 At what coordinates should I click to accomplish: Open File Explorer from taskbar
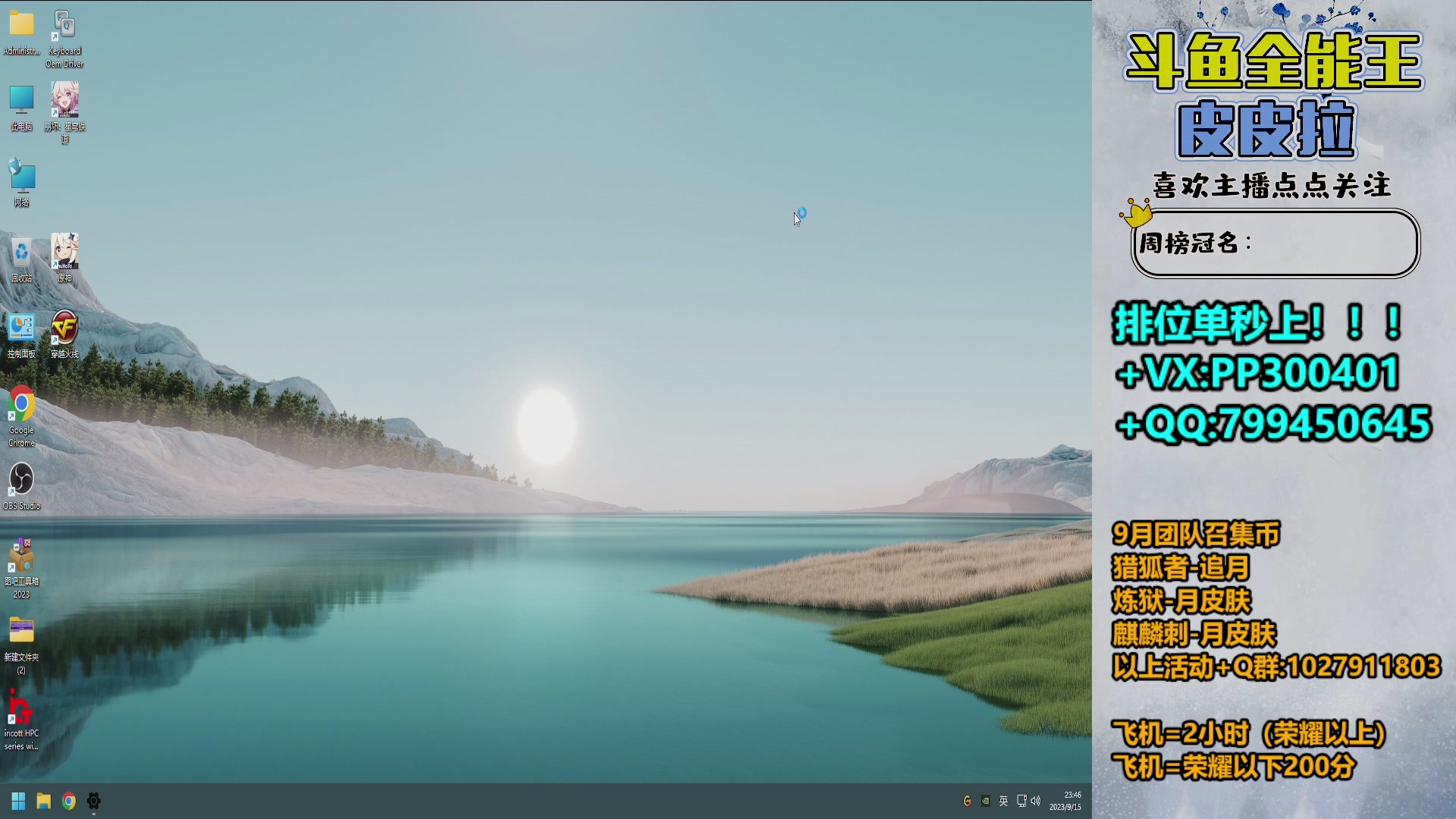[43, 801]
